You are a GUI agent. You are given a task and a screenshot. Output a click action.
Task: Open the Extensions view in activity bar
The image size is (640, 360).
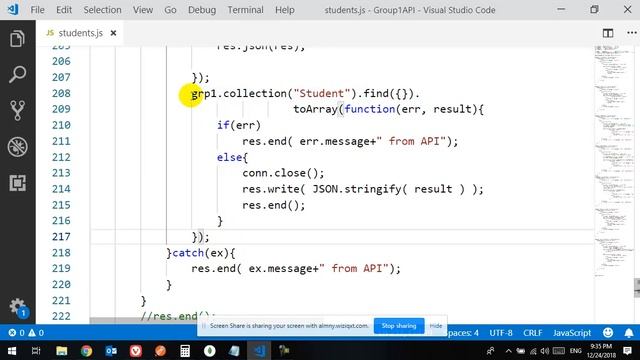[x=17, y=183]
